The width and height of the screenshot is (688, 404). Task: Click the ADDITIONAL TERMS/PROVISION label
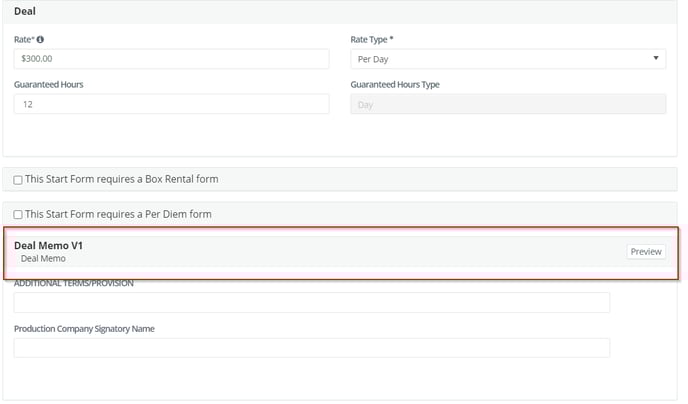74,283
